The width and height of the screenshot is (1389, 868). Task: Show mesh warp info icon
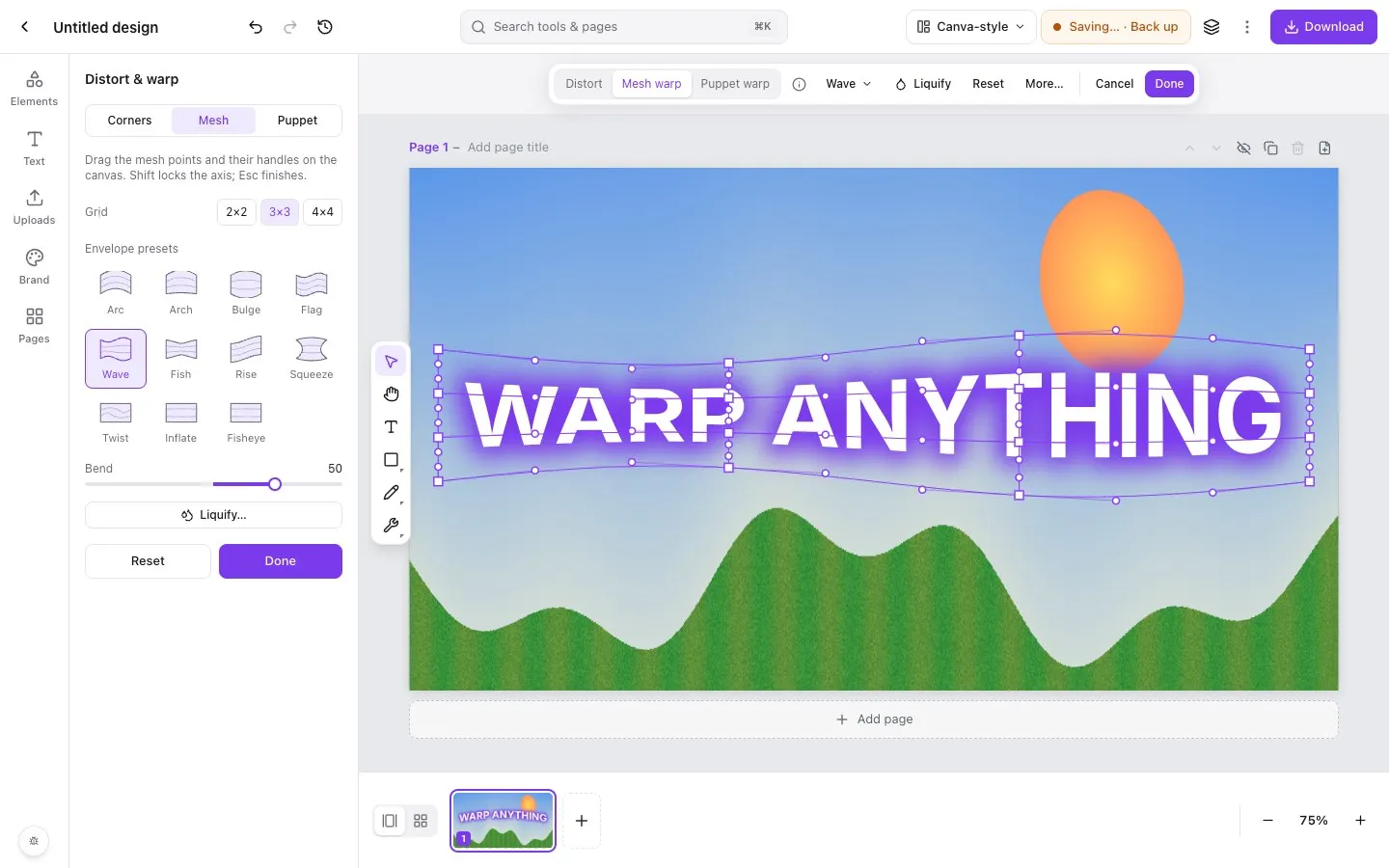tap(799, 84)
